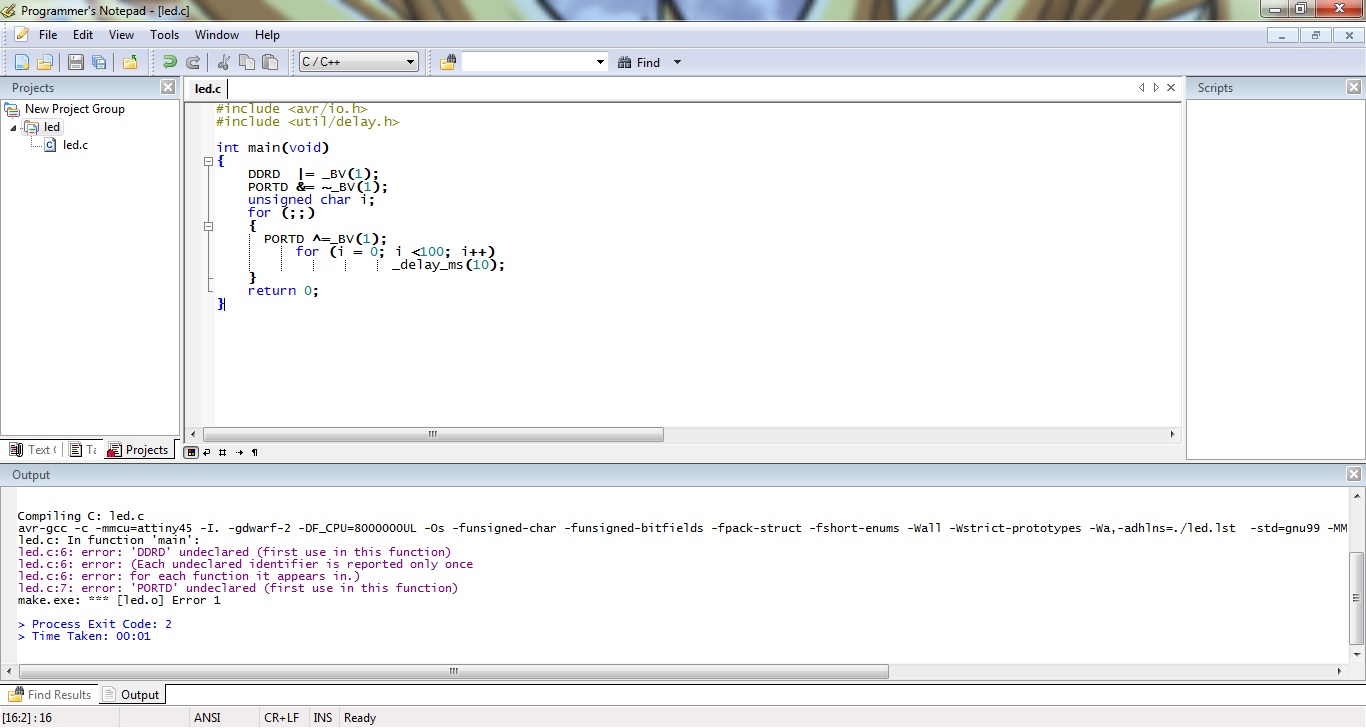Open the Find options dropdown arrow
This screenshot has width=1366, height=728.
tap(677, 62)
